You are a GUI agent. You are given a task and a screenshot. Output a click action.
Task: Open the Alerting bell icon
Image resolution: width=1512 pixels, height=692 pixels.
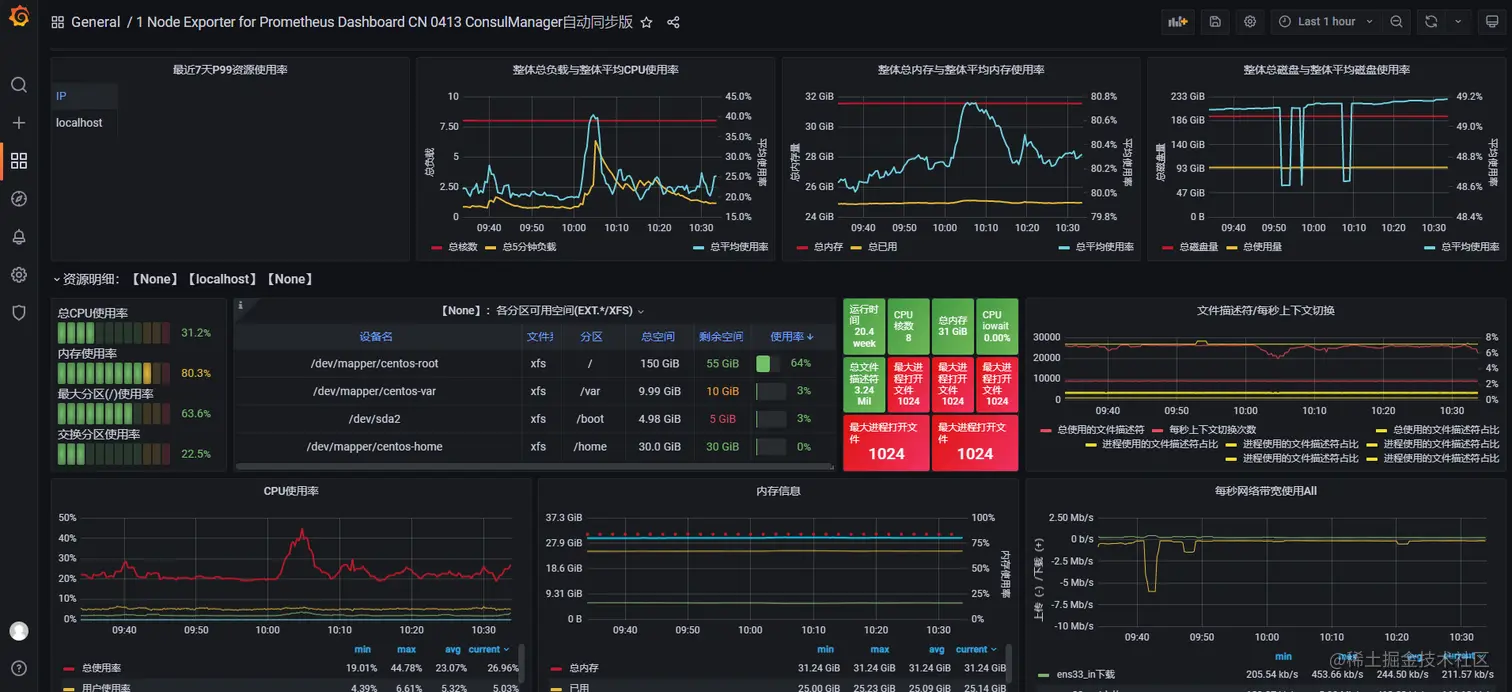click(x=18, y=237)
